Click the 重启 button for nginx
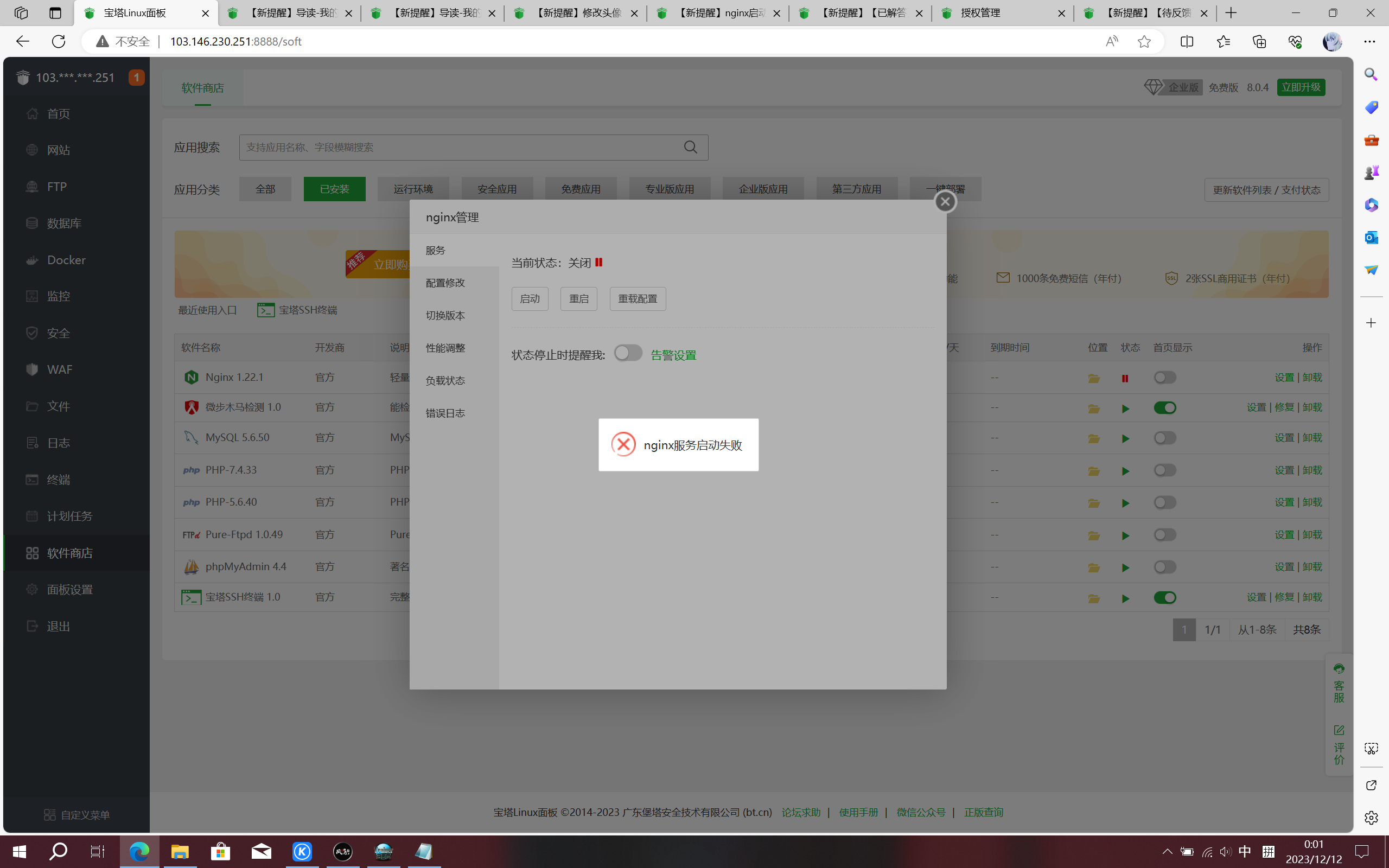This screenshot has height=868, width=1389. (578, 298)
